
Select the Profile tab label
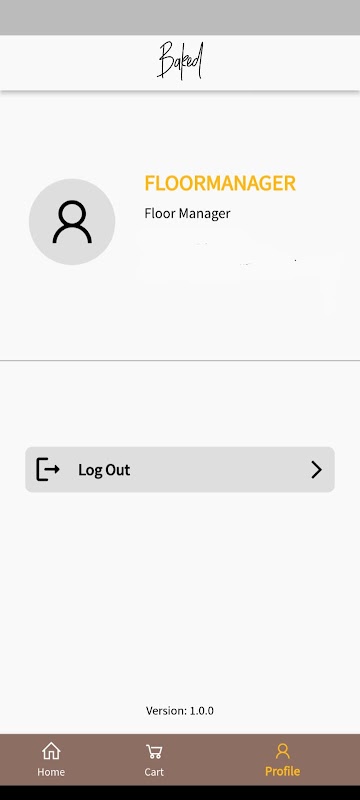coord(282,771)
